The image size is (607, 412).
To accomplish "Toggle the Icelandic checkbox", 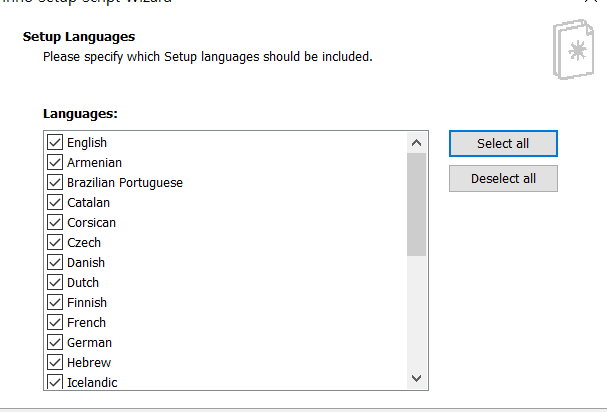I will (55, 382).
